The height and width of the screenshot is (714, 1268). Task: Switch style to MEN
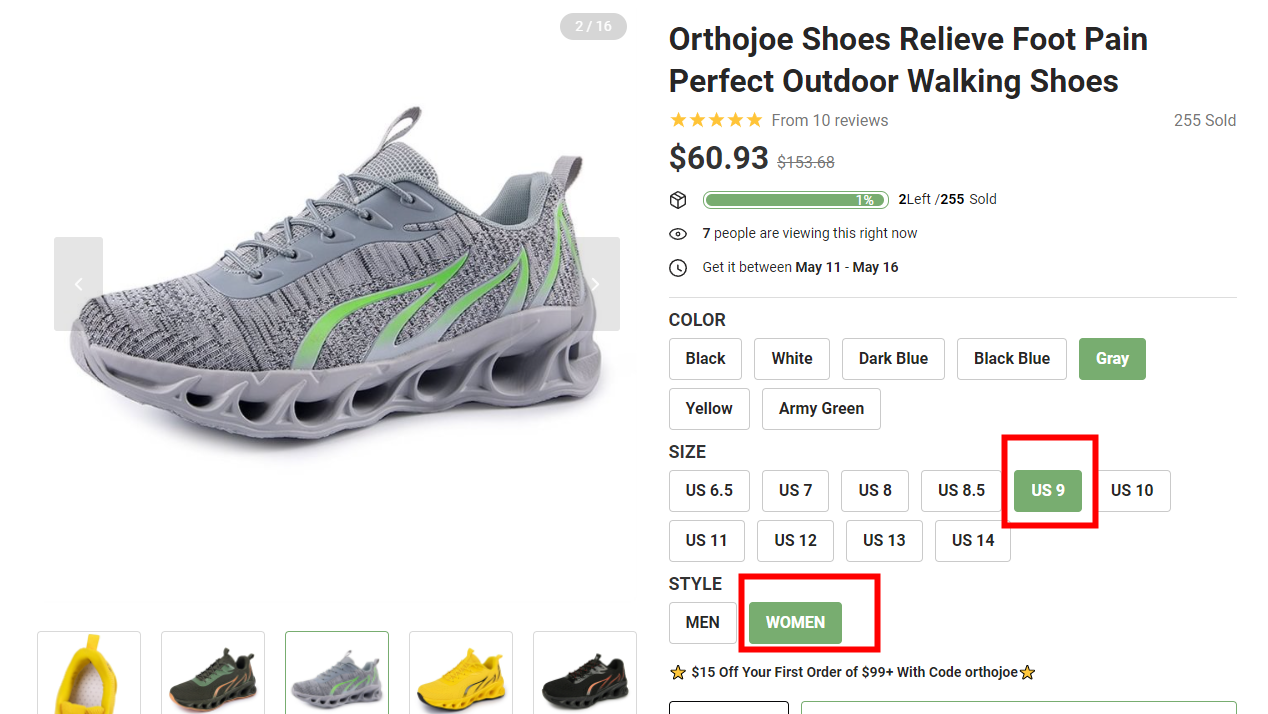coord(702,623)
